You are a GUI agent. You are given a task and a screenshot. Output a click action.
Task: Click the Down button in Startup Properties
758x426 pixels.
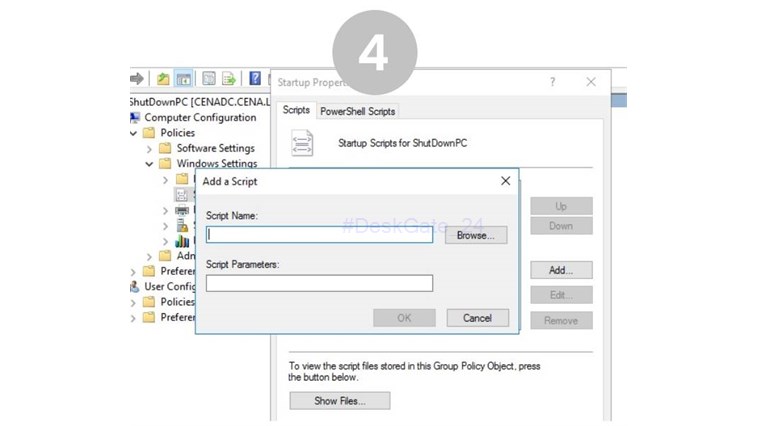coord(561,226)
